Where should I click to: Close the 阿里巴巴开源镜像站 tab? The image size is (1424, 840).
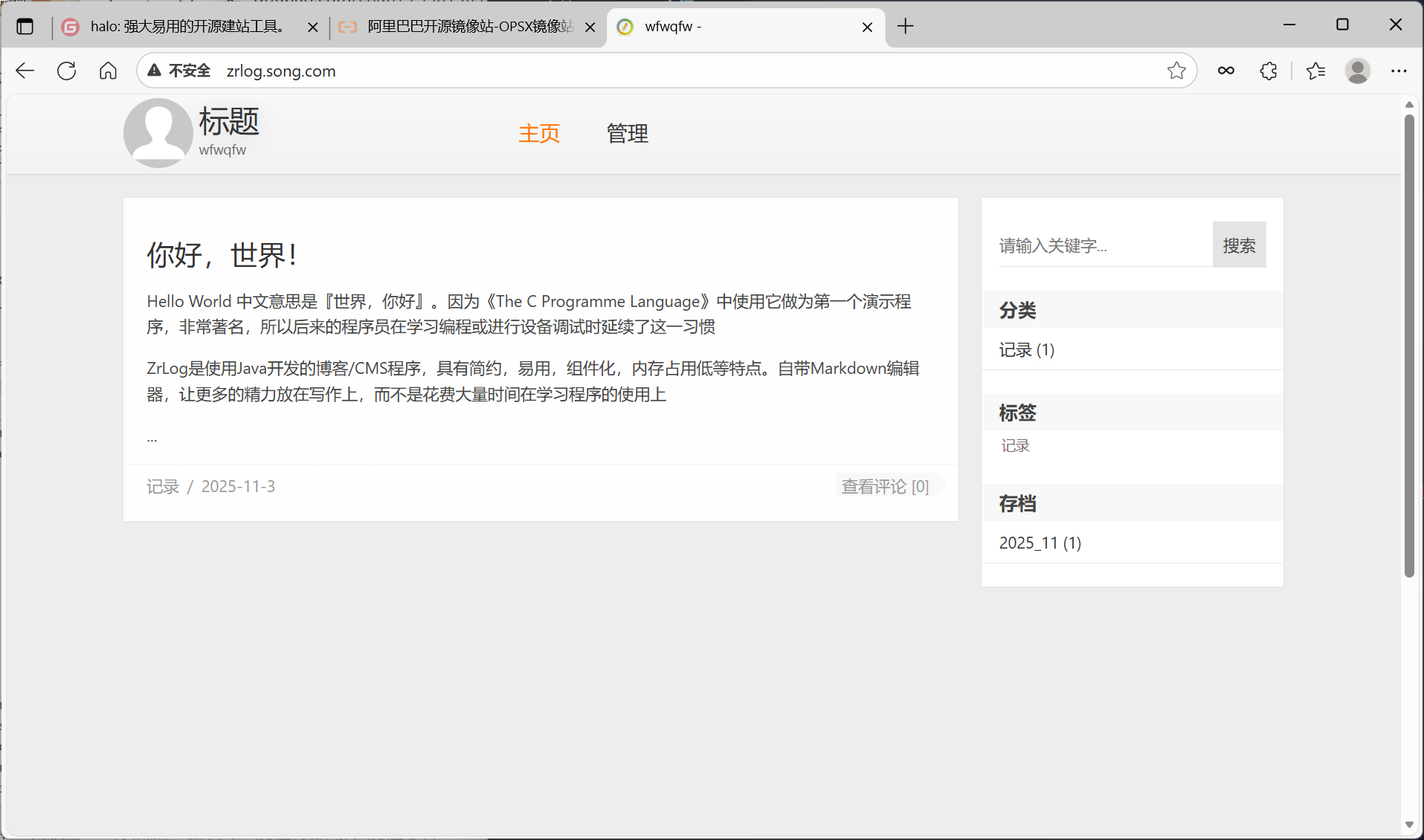pyautogui.click(x=590, y=28)
